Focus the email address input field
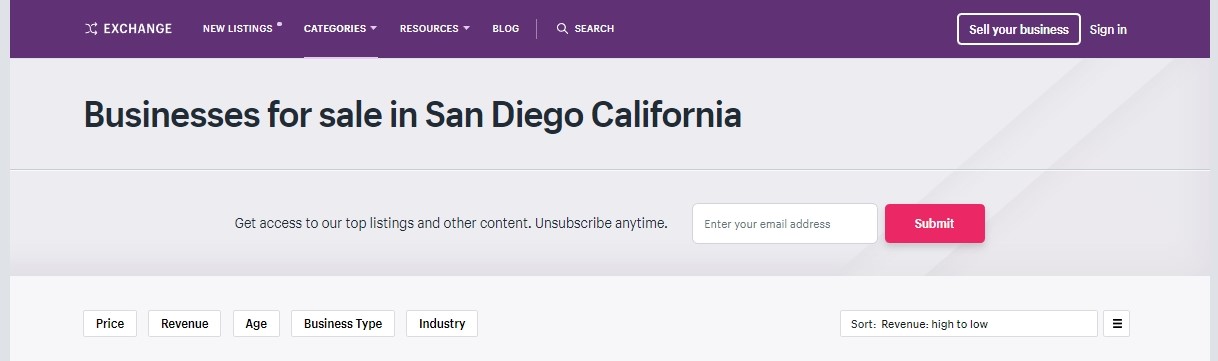 [785, 223]
